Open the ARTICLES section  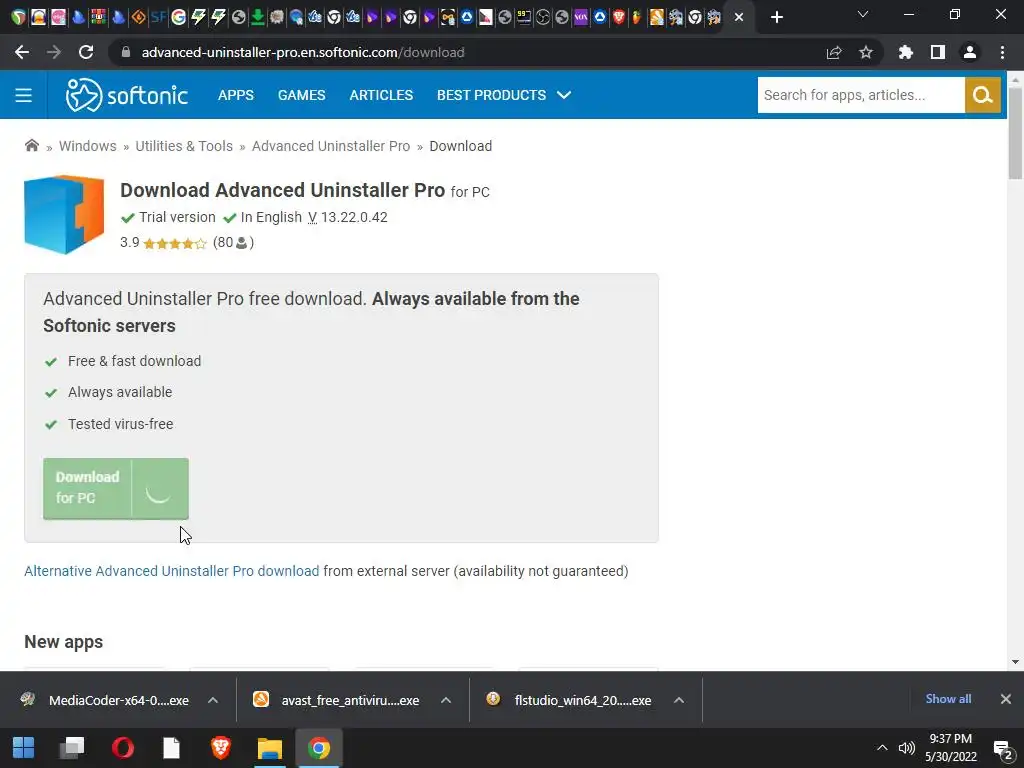coord(381,95)
